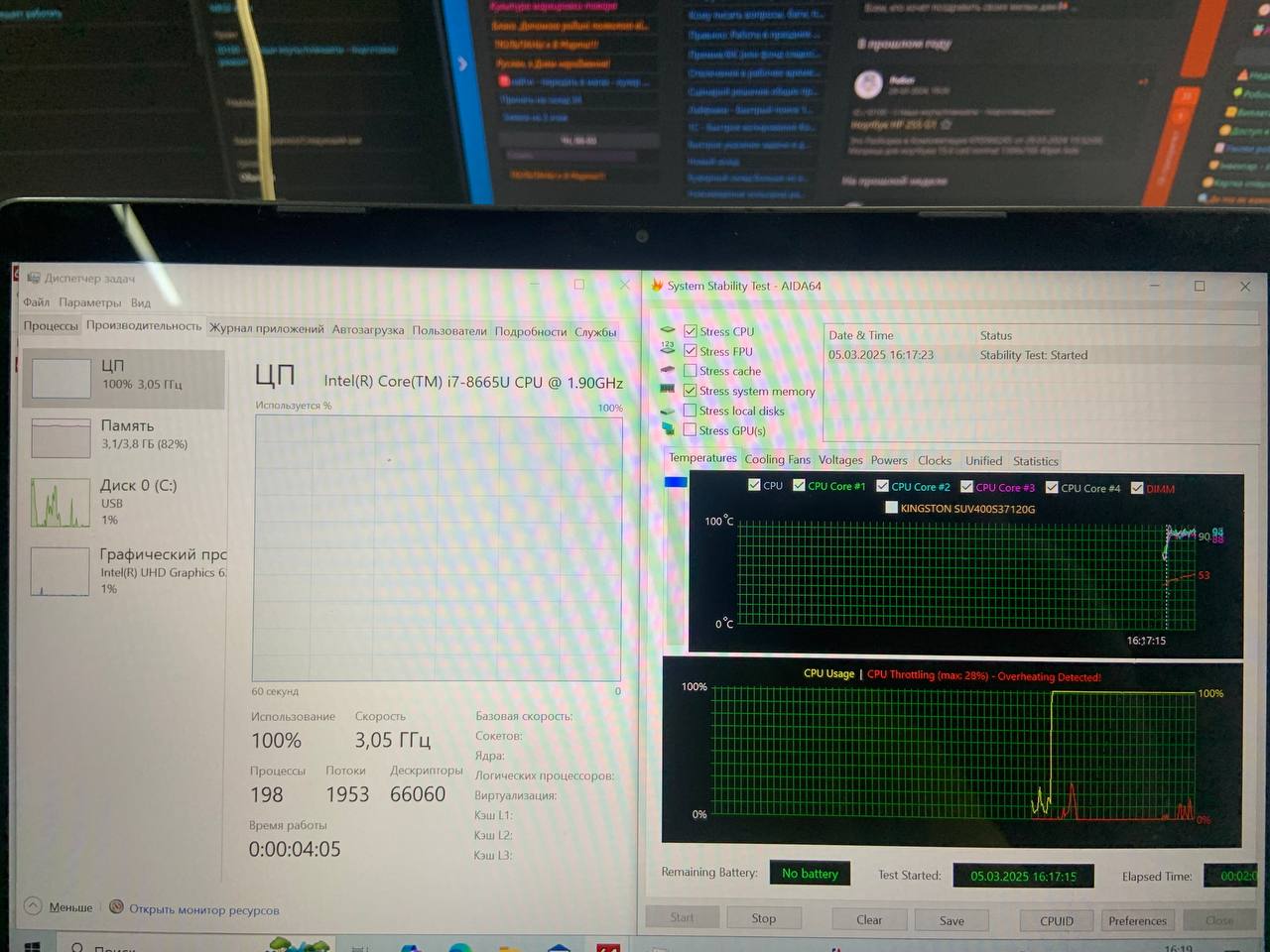Screen dimensions: 1270x952
Task: Toggle CPU Core #1 graph checkbox
Action: point(799,485)
